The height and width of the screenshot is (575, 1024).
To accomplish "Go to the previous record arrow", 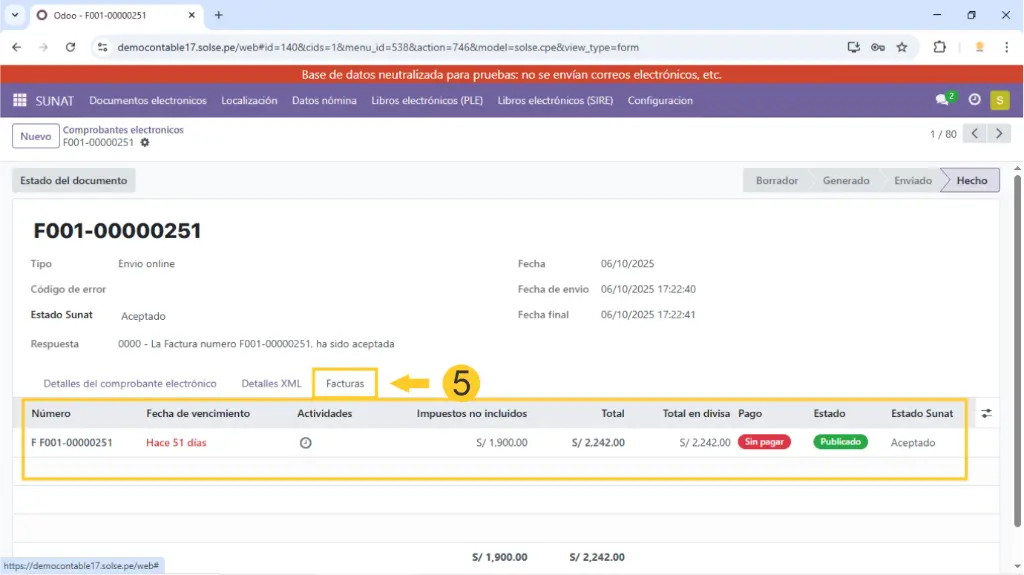I will [x=974, y=134].
